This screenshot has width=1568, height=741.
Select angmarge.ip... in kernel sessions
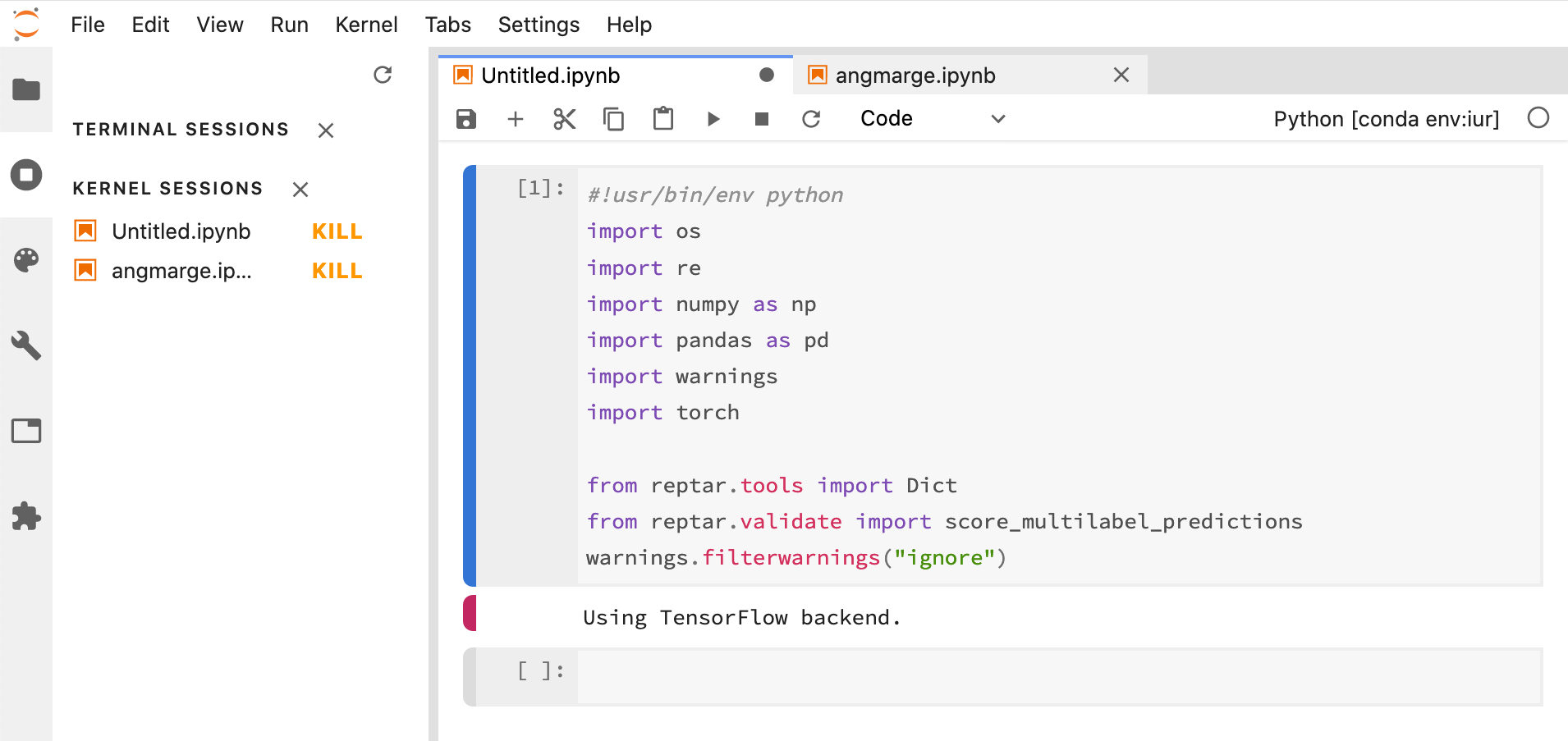181,271
